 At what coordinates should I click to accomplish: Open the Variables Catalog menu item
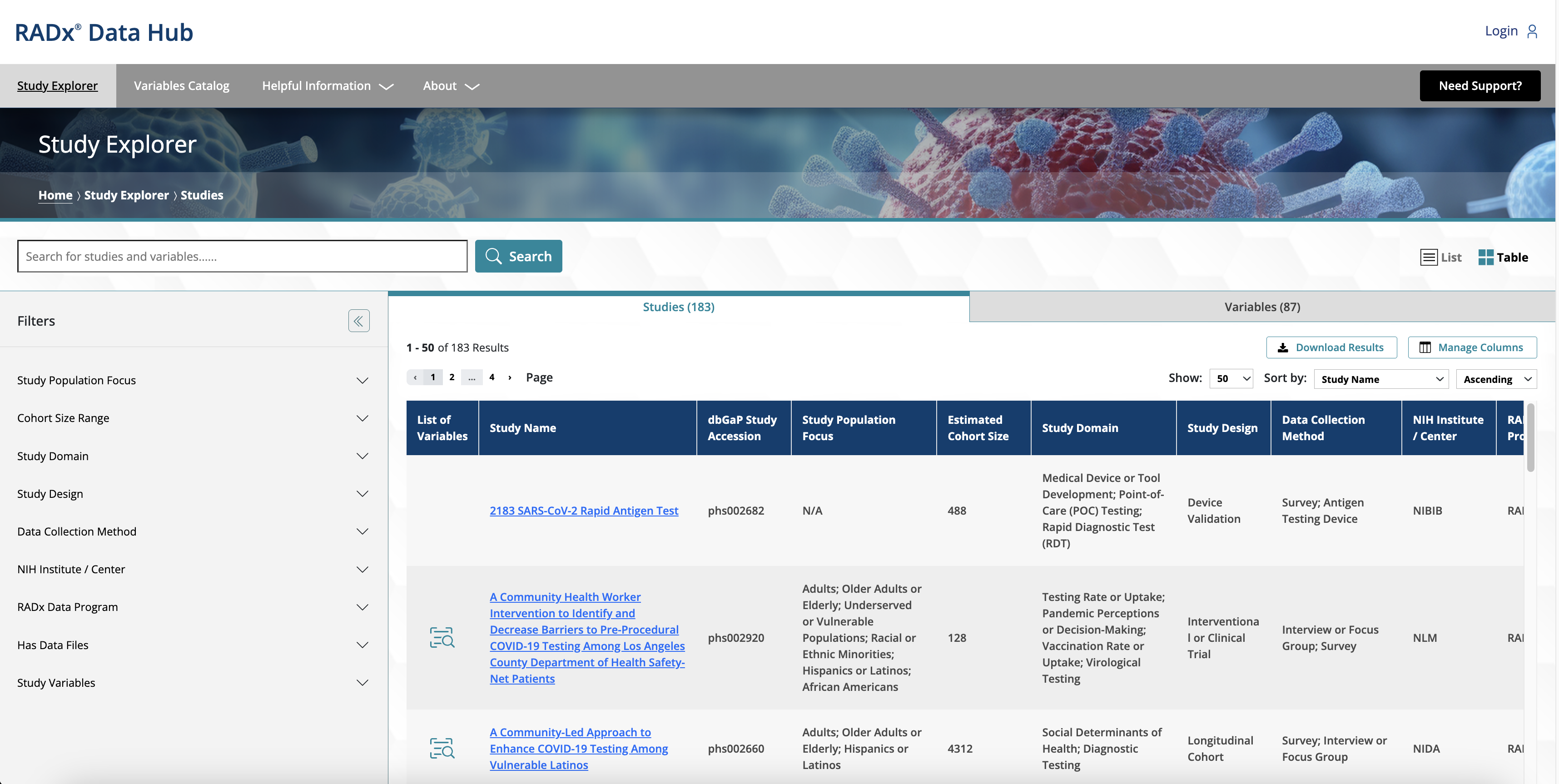pyautogui.click(x=181, y=86)
